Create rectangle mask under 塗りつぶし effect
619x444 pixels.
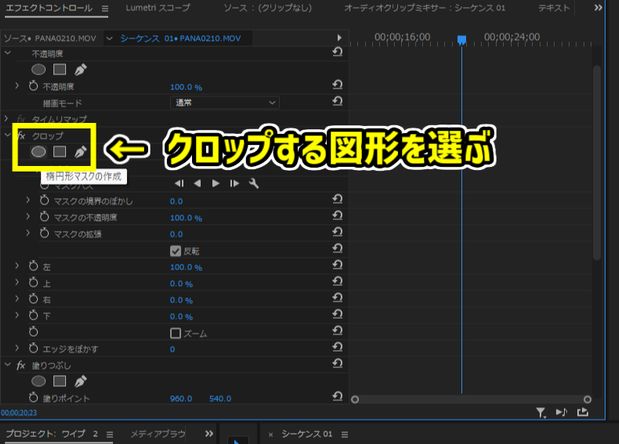pos(60,381)
